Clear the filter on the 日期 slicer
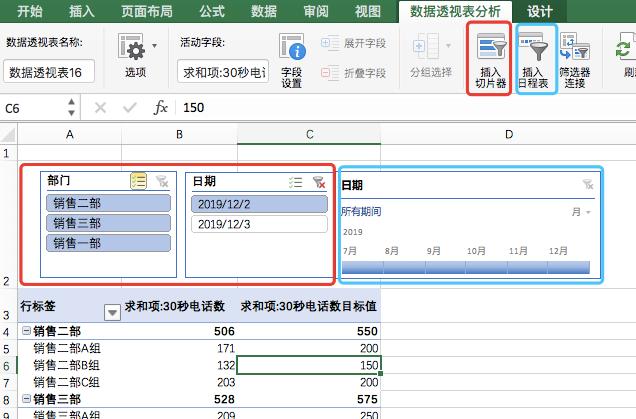636x419 pixels. tap(318, 181)
